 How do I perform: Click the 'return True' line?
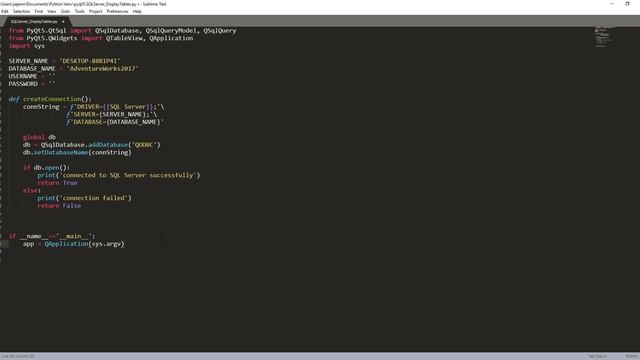pyautogui.click(x=57, y=183)
